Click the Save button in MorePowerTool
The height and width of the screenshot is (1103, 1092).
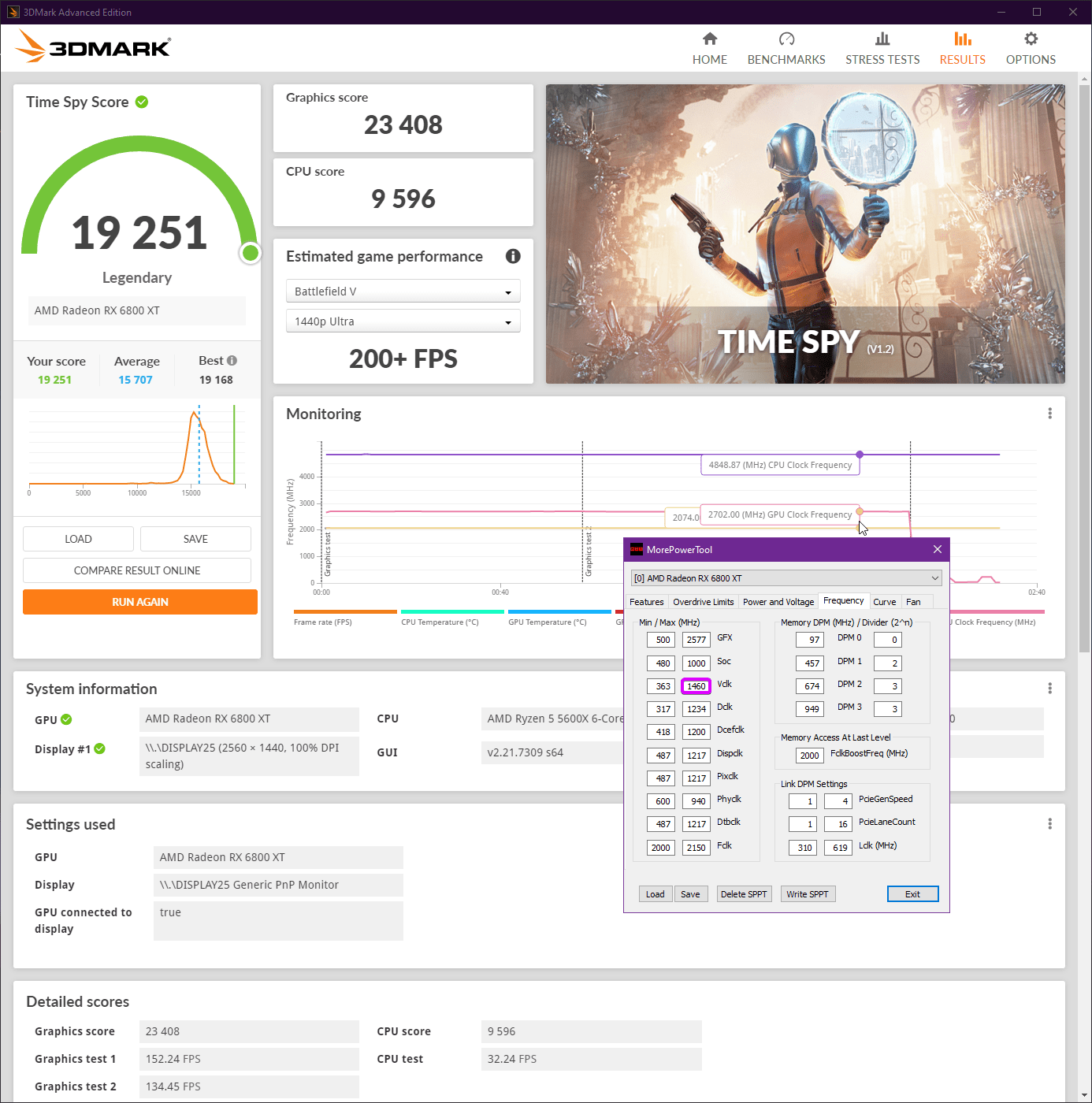pyautogui.click(x=690, y=894)
